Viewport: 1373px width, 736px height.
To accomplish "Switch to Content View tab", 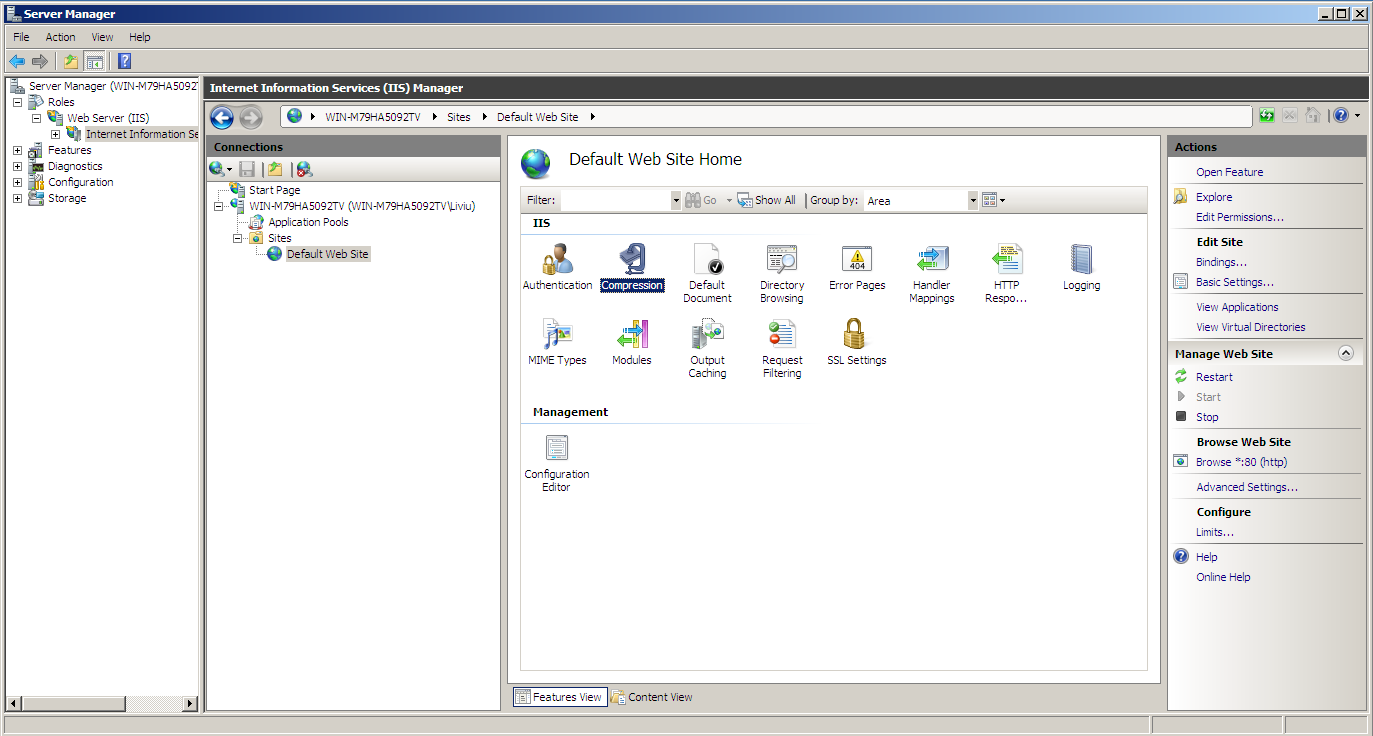I will coord(652,697).
